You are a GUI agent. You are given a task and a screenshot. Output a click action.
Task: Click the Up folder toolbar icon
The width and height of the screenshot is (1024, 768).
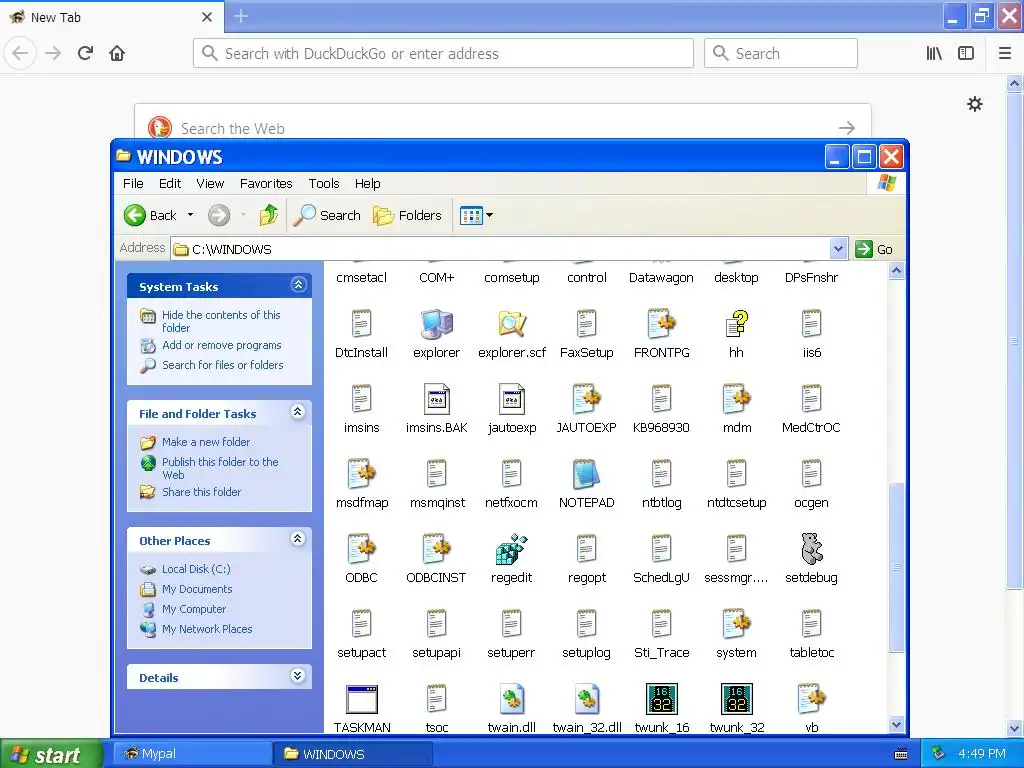(268, 215)
